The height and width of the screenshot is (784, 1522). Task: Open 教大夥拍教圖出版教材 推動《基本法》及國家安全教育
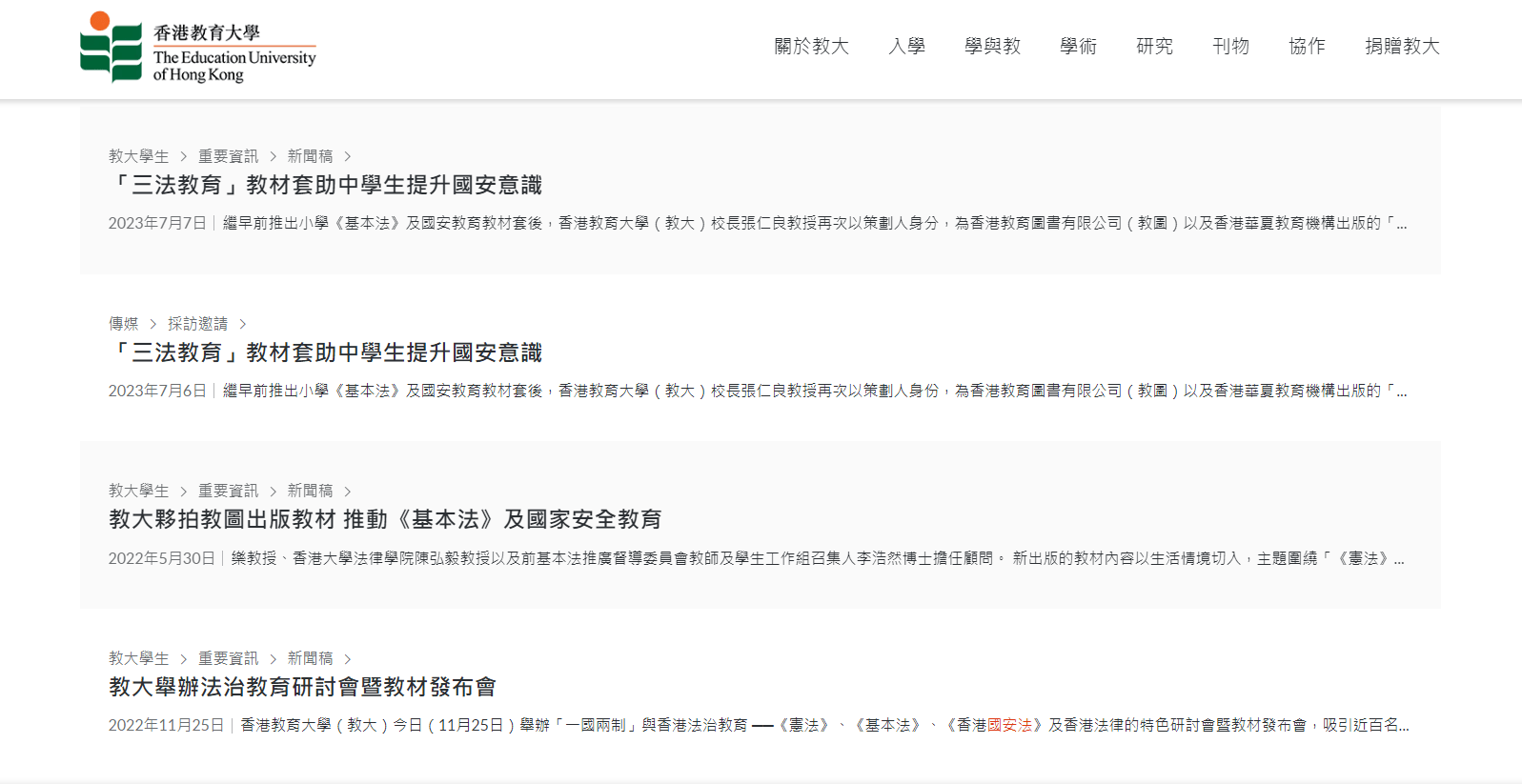[385, 519]
